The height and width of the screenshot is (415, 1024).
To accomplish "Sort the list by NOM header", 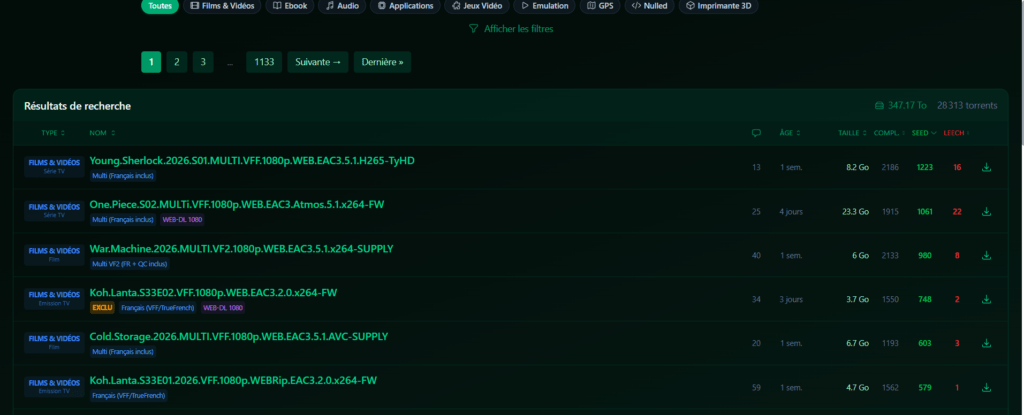I will point(102,132).
